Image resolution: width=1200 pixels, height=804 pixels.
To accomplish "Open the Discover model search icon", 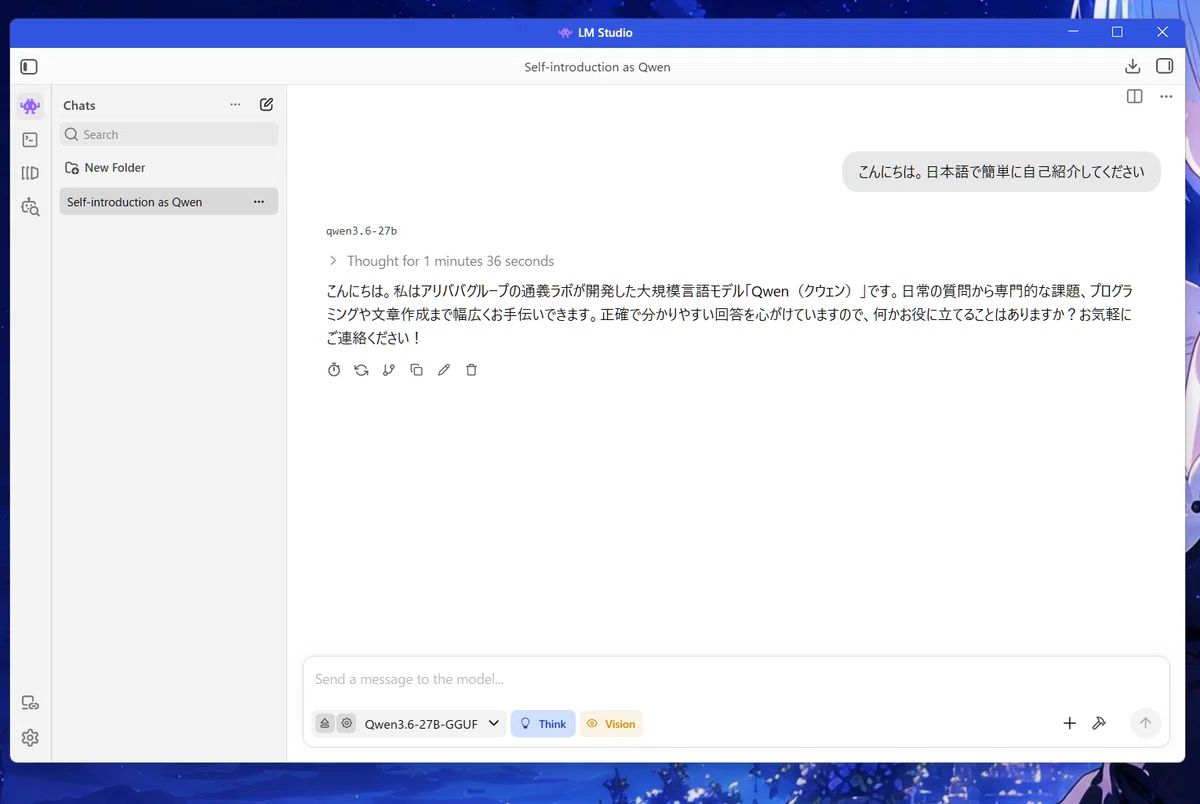I will (30, 207).
